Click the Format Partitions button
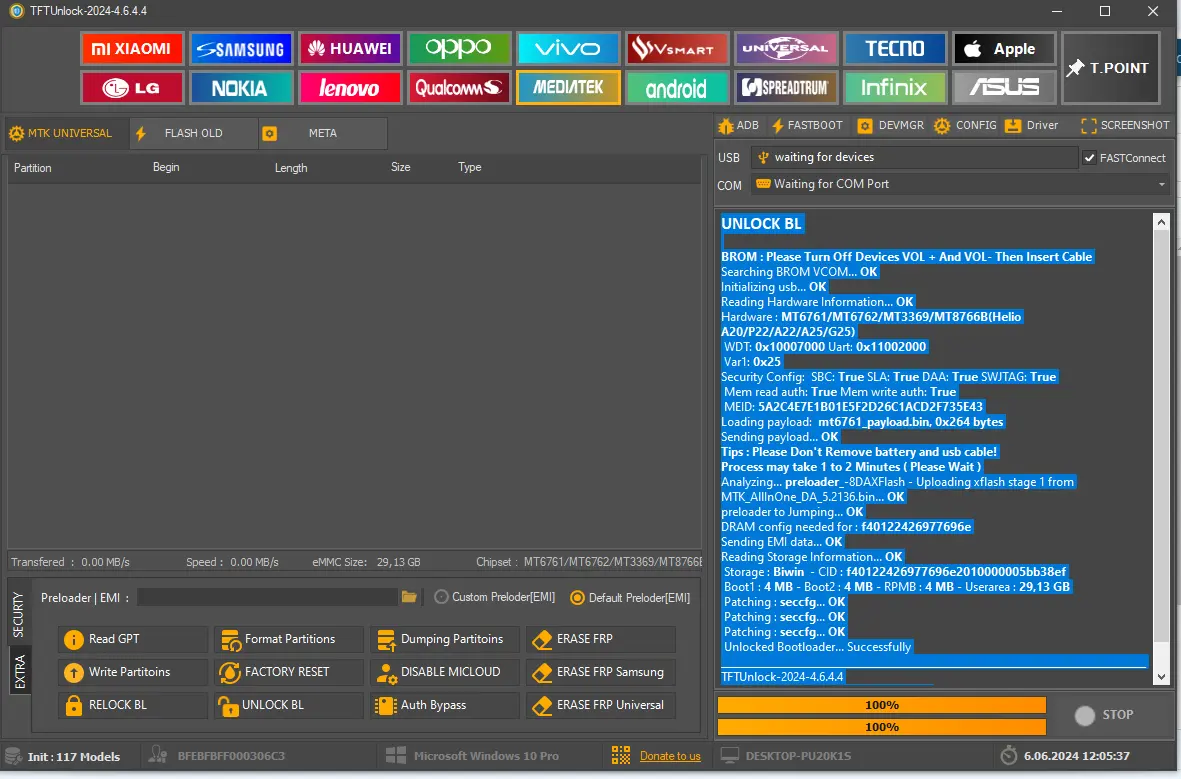Screen dimensions: 1181x779 pyautogui.click(x=289, y=639)
